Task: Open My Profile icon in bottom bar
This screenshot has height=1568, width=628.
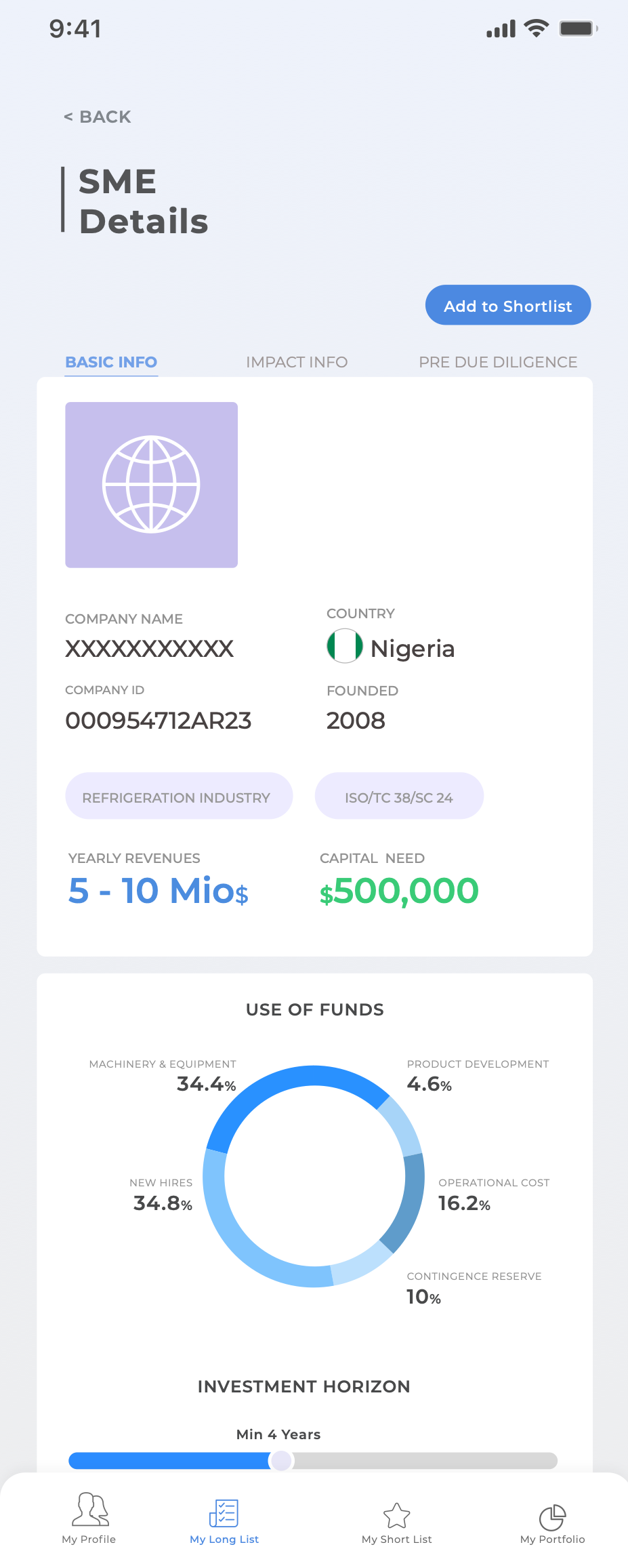Action: (89, 1509)
